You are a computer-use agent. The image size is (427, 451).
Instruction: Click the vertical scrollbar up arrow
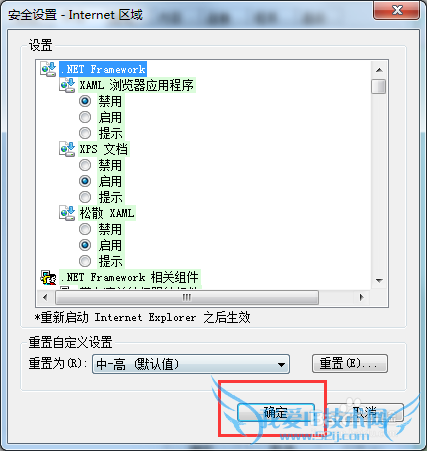pos(379,70)
